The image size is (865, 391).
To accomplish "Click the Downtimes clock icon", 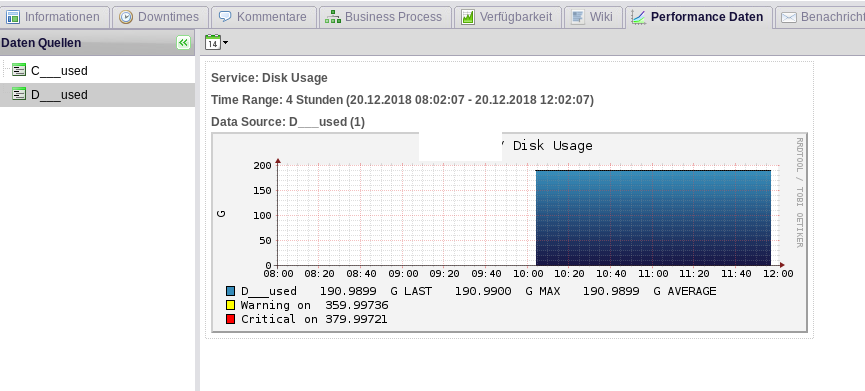I will point(126,17).
